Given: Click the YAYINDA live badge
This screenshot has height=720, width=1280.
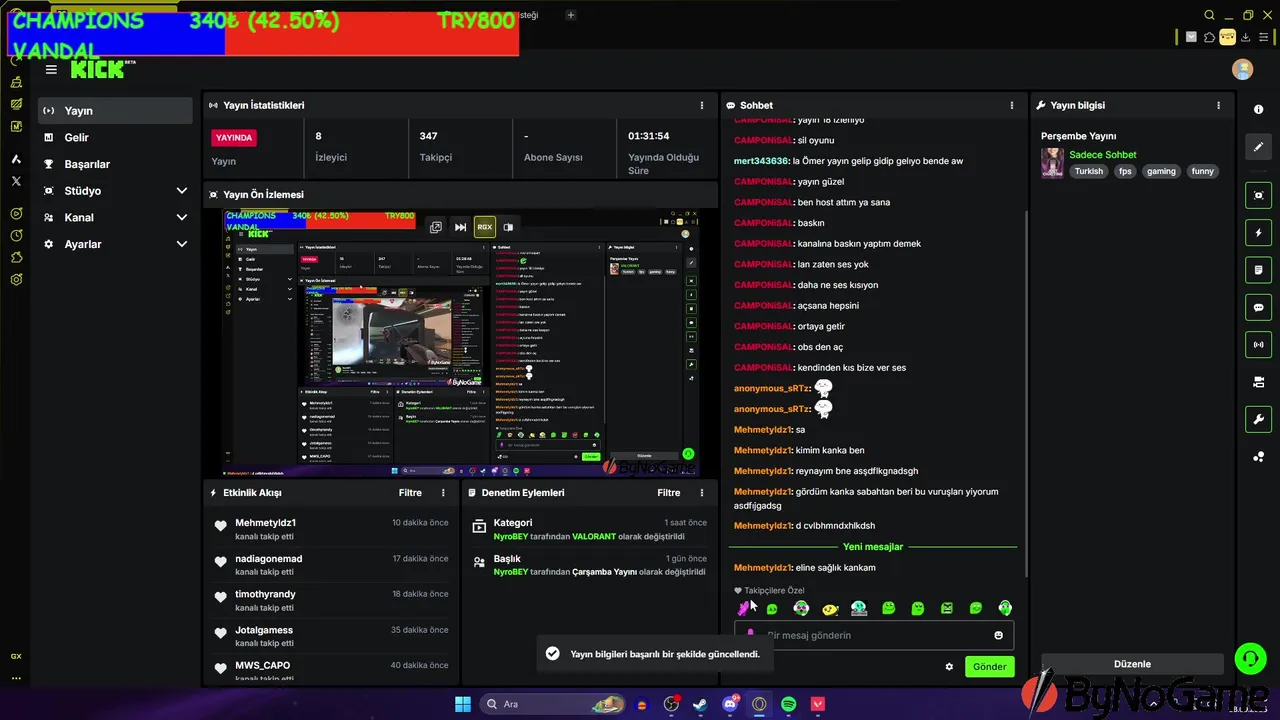Looking at the screenshot, I should (x=234, y=138).
